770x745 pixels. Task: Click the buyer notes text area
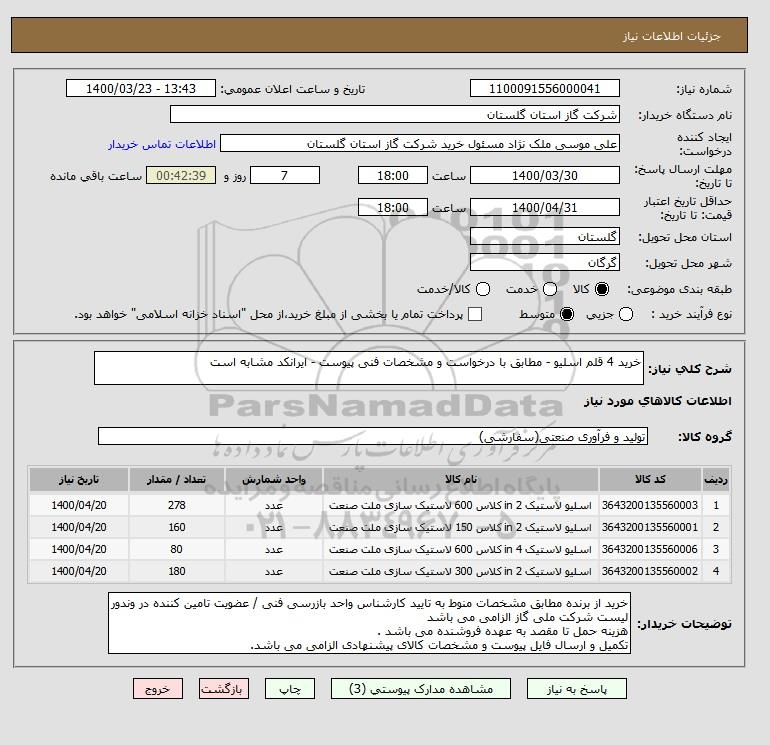click(x=369, y=623)
